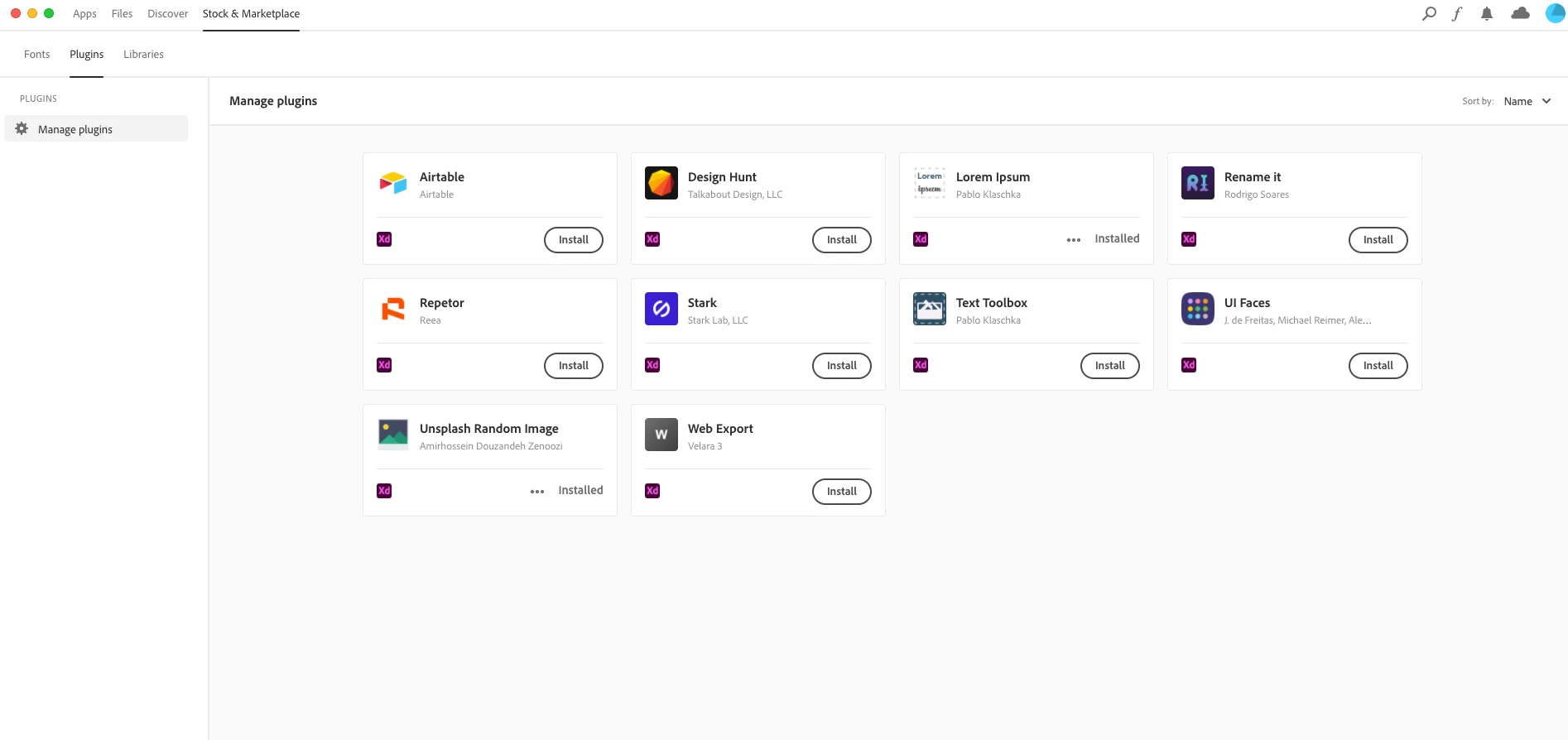
Task: Click the Web Export plugin logo
Action: click(661, 435)
